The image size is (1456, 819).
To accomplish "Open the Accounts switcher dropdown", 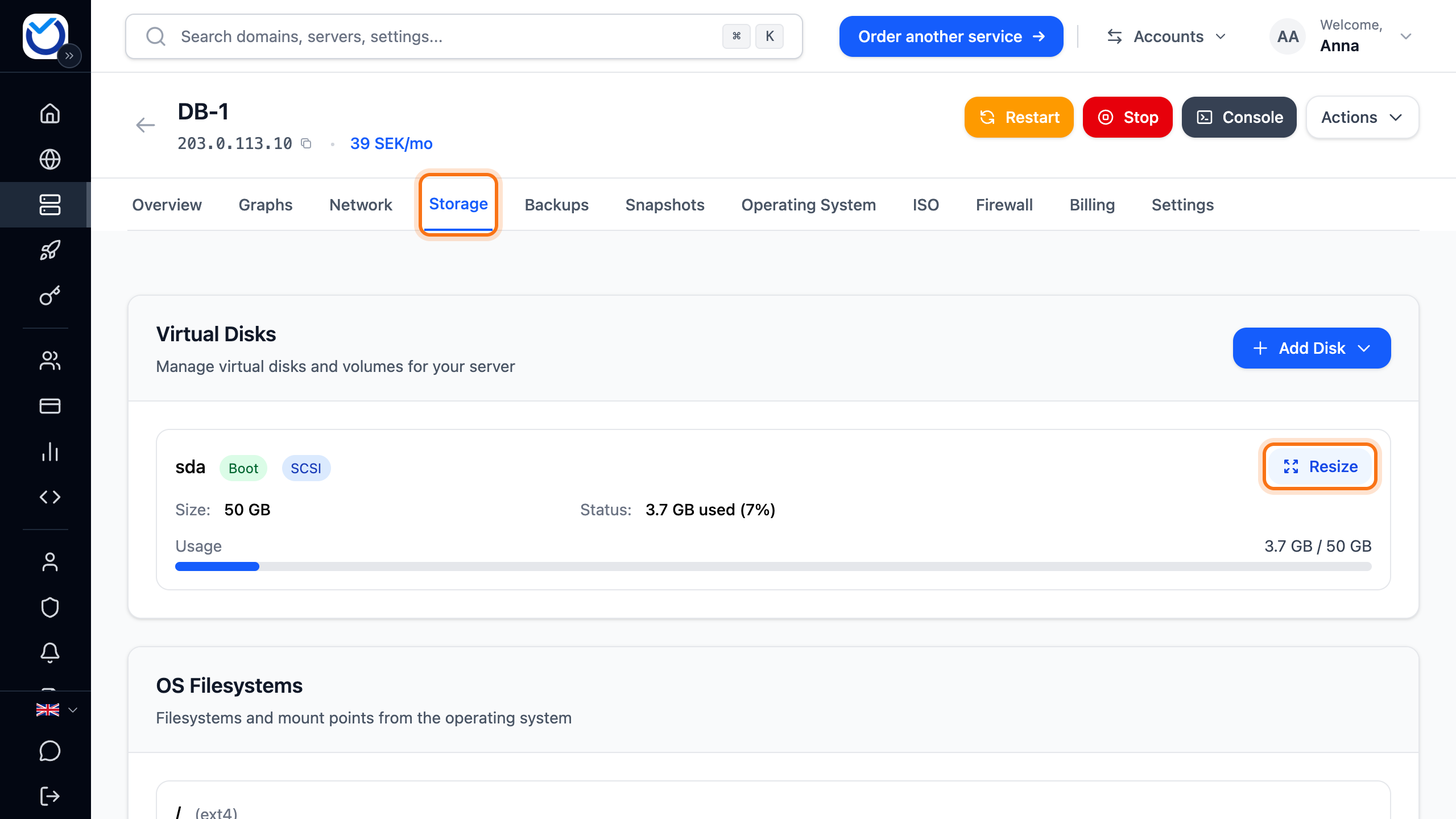I will (x=1166, y=36).
